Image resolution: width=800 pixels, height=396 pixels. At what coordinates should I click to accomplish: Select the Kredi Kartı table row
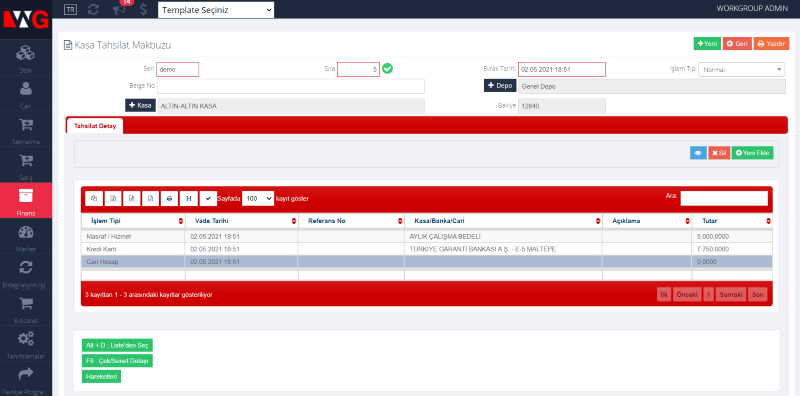pyautogui.click(x=427, y=249)
